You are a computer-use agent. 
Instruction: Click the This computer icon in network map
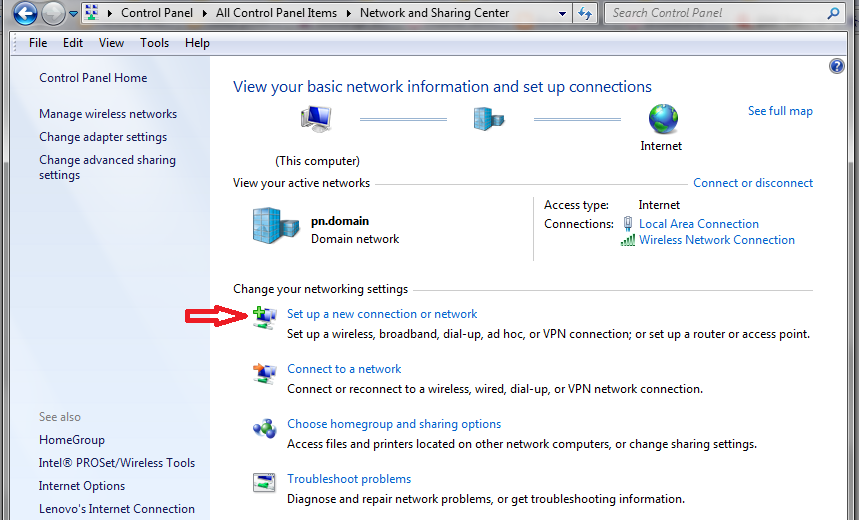[x=317, y=120]
